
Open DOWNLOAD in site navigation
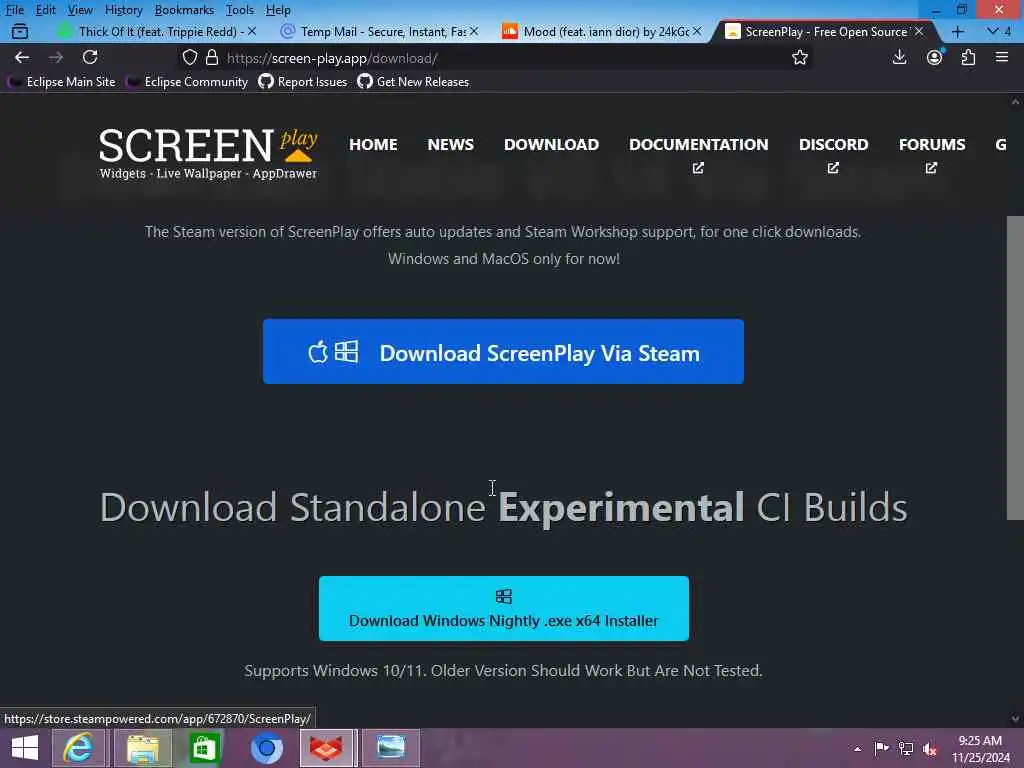tap(551, 144)
